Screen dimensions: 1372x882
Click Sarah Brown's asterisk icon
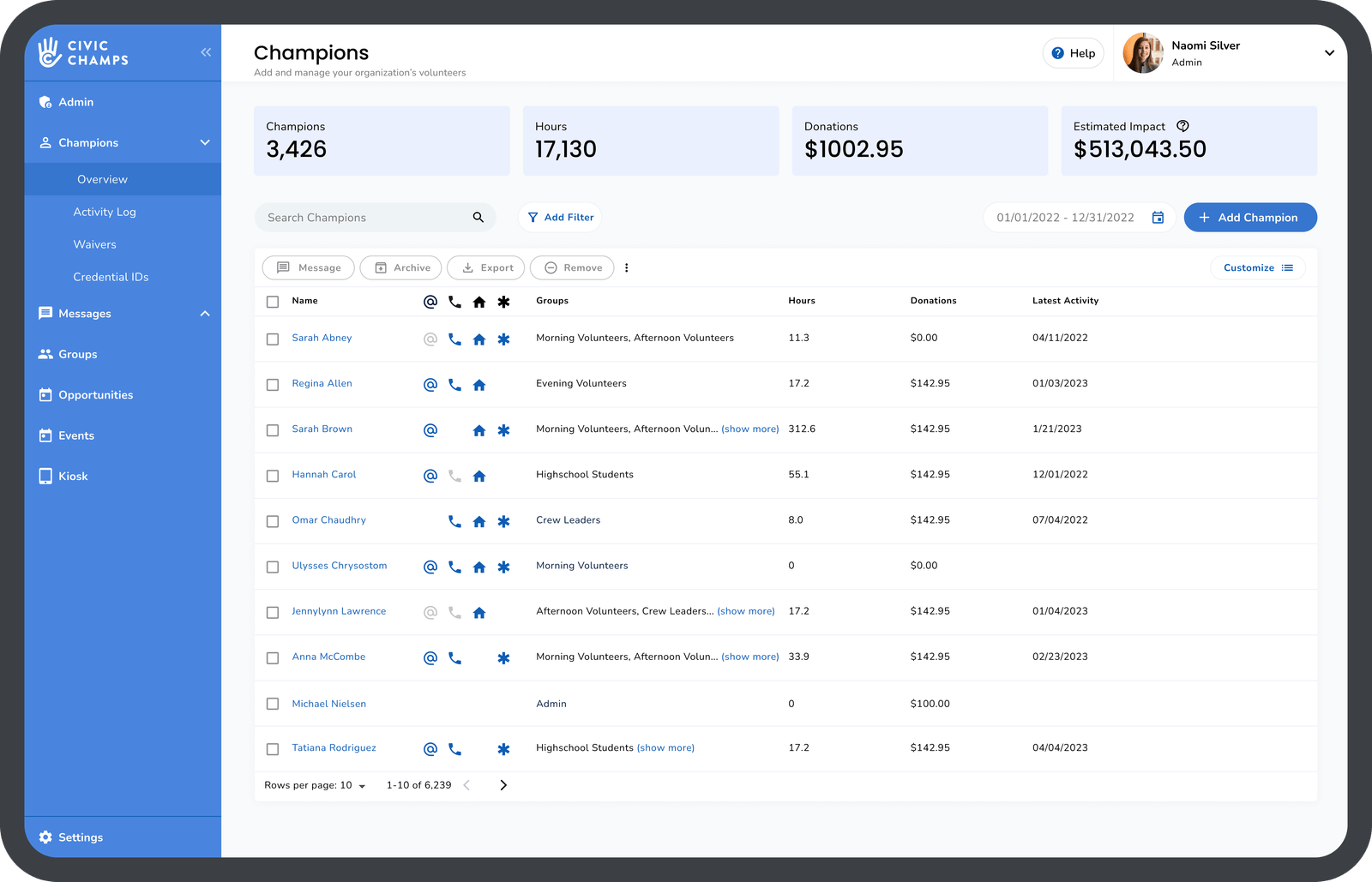(x=503, y=430)
